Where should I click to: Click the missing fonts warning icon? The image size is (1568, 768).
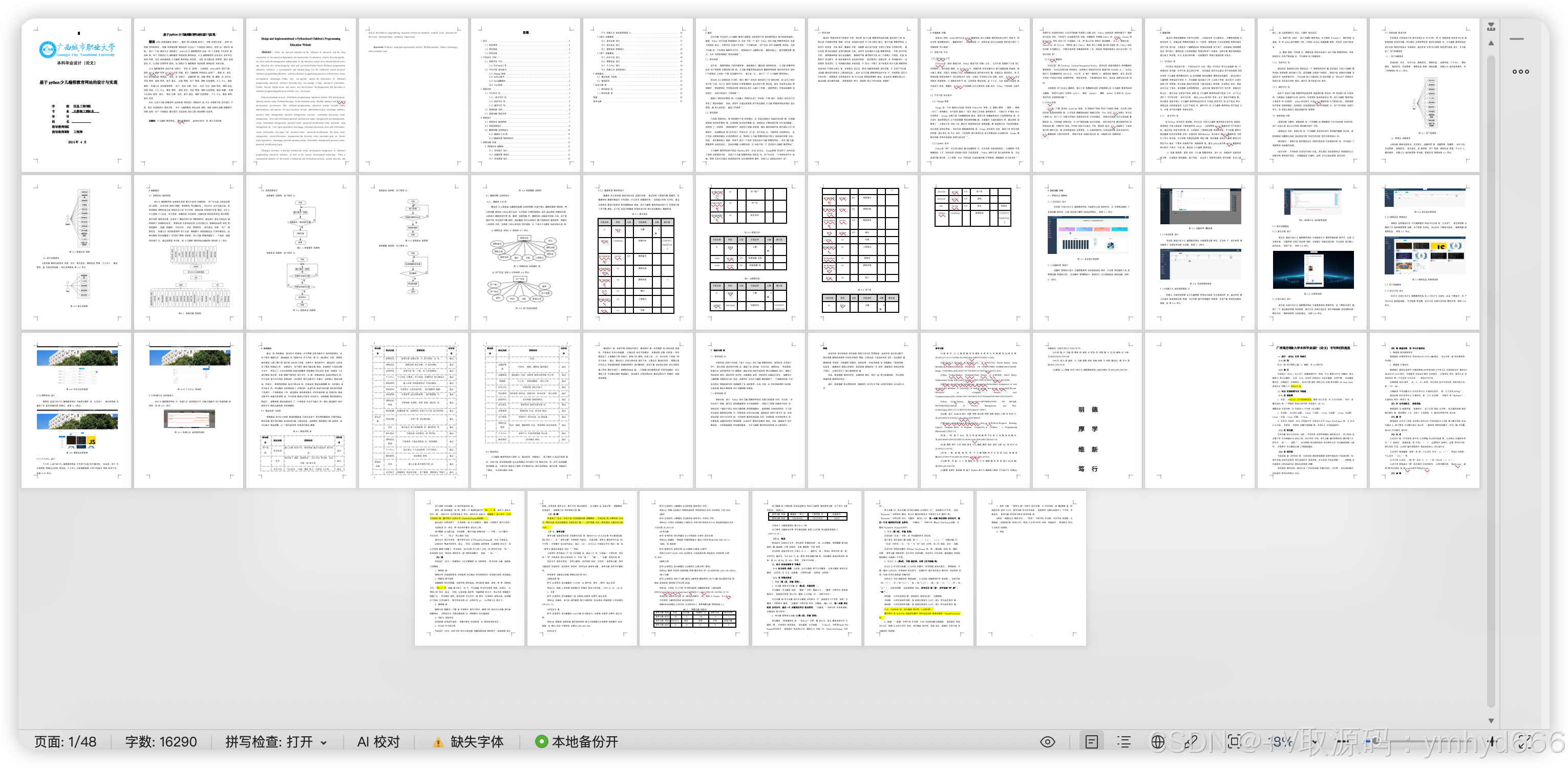point(438,742)
